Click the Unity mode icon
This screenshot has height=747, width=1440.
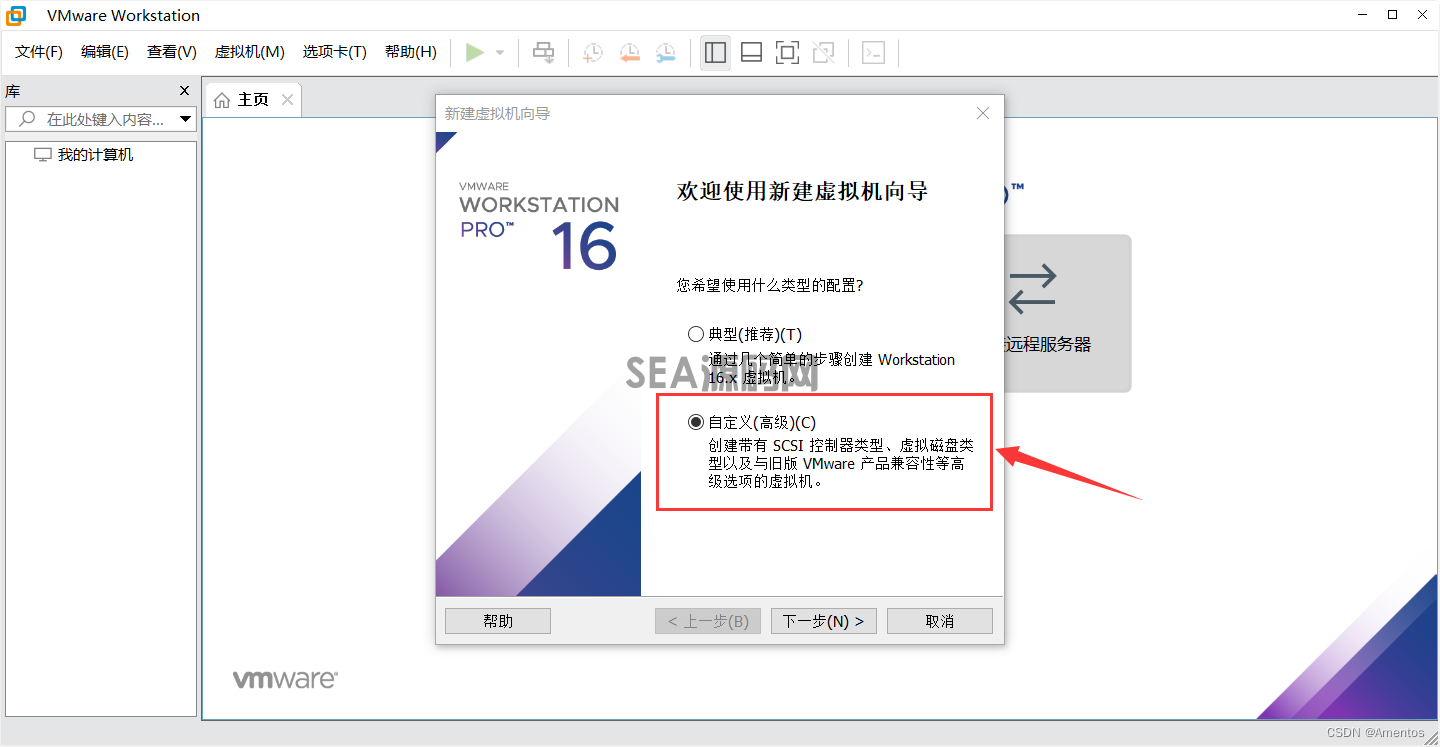pyautogui.click(x=823, y=52)
